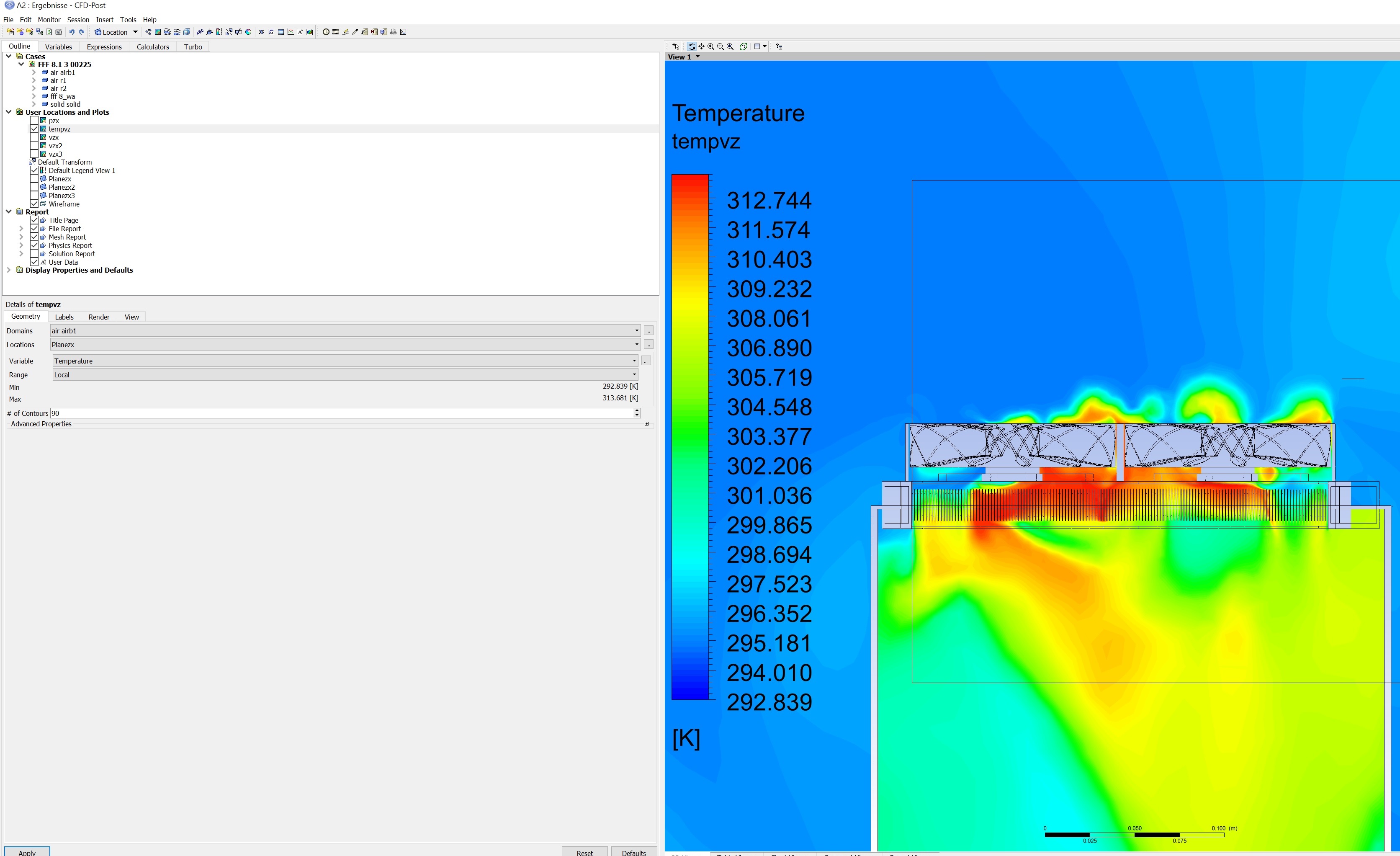Click the Save Picture camera icon
Image resolution: width=1400 pixels, height=856 pixels.
coord(59,32)
